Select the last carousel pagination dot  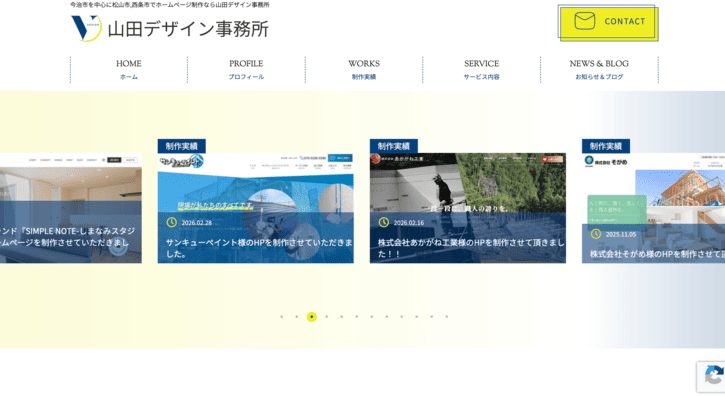click(447, 317)
